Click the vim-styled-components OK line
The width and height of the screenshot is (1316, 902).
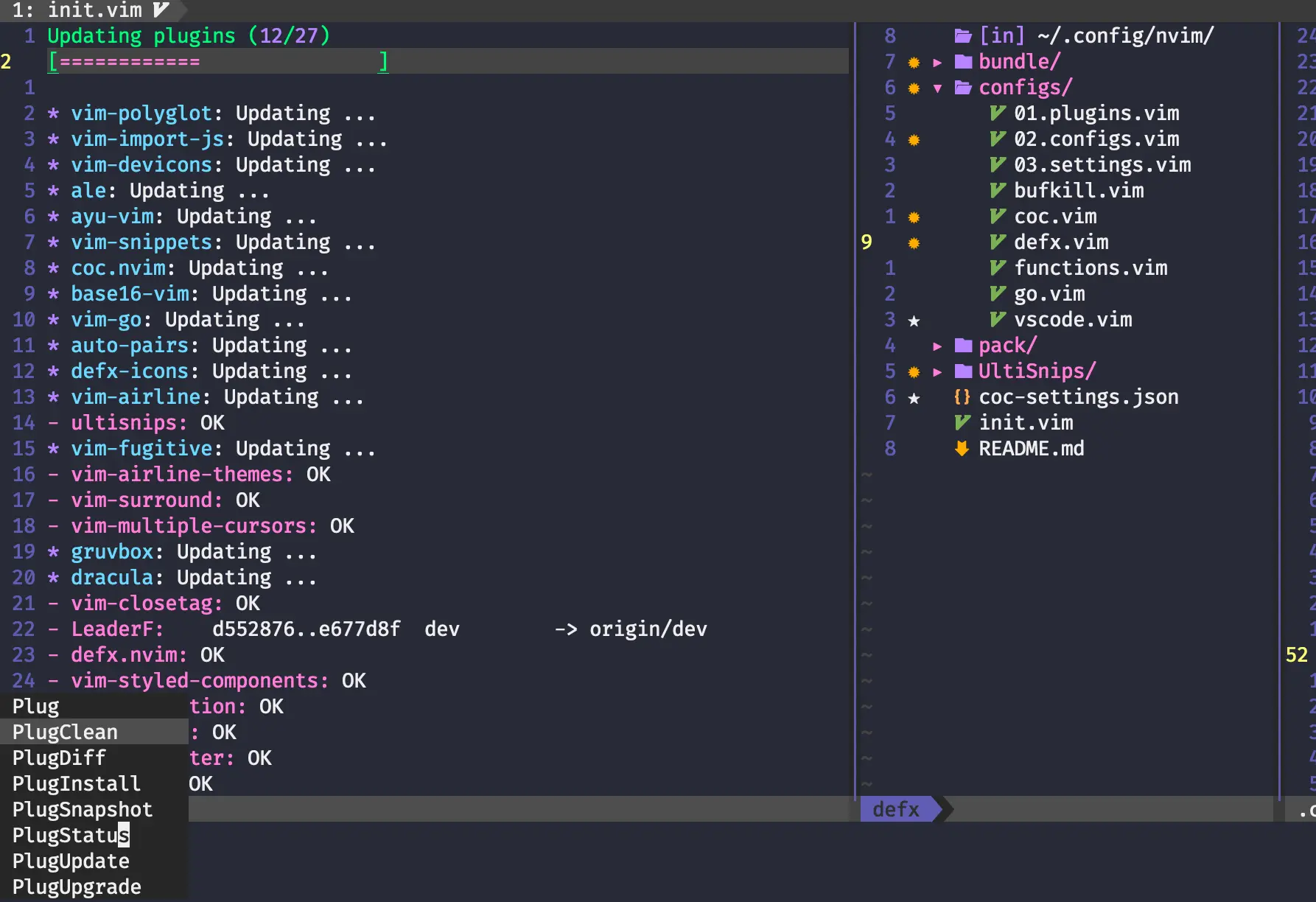pos(207,681)
